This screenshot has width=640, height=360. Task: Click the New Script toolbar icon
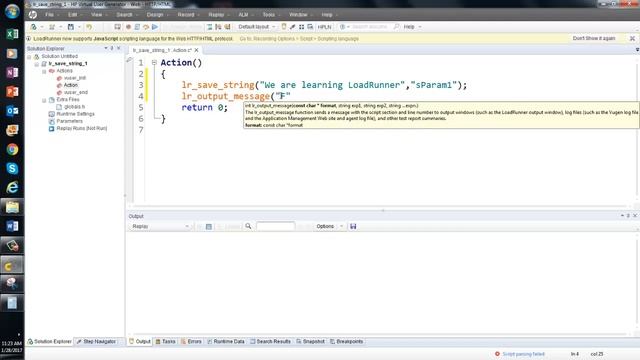click(33, 27)
